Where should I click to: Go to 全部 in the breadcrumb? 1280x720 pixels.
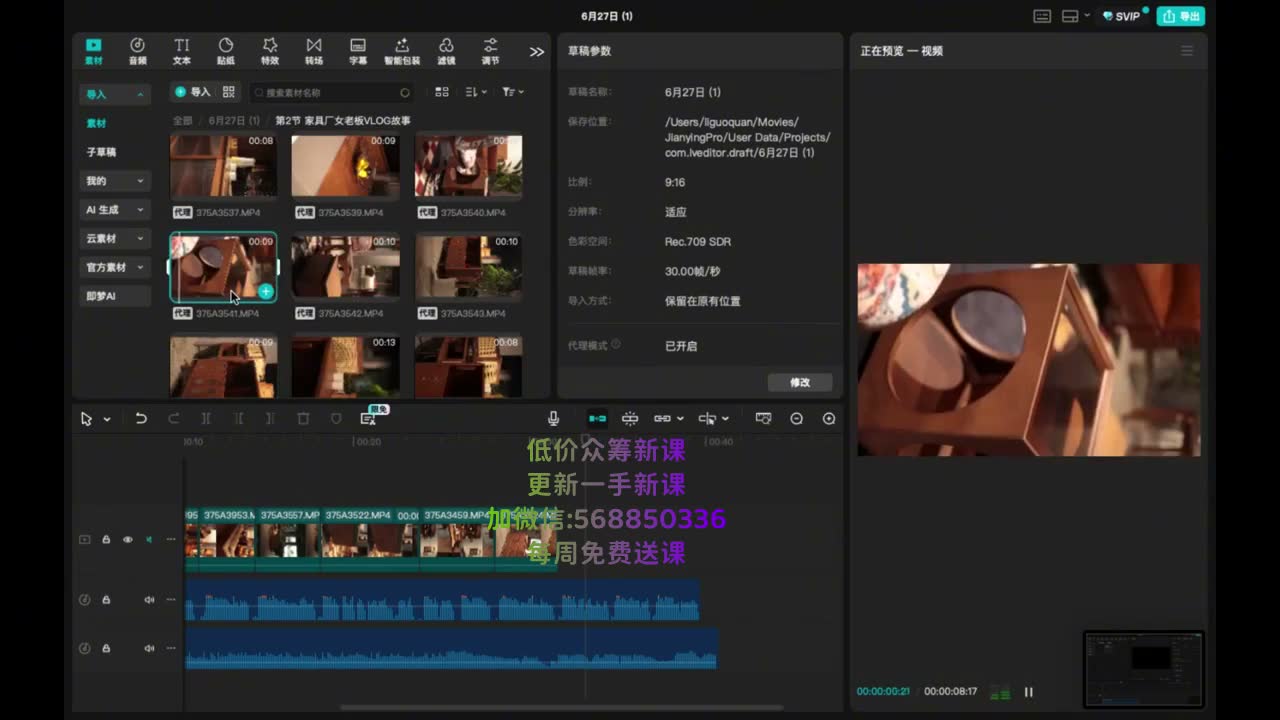[x=182, y=120]
